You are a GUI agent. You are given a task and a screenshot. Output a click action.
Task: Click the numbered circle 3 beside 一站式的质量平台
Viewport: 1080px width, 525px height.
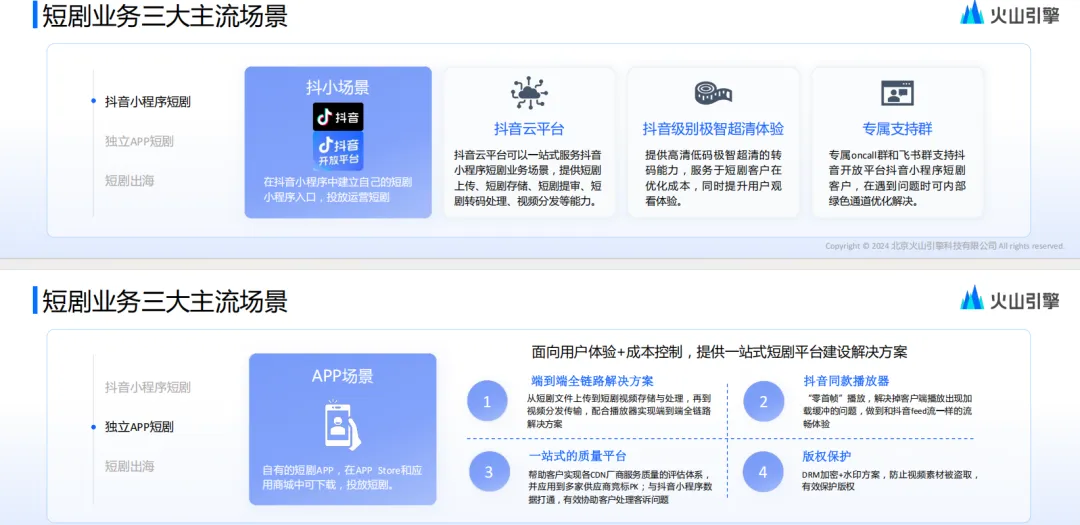tap(489, 472)
